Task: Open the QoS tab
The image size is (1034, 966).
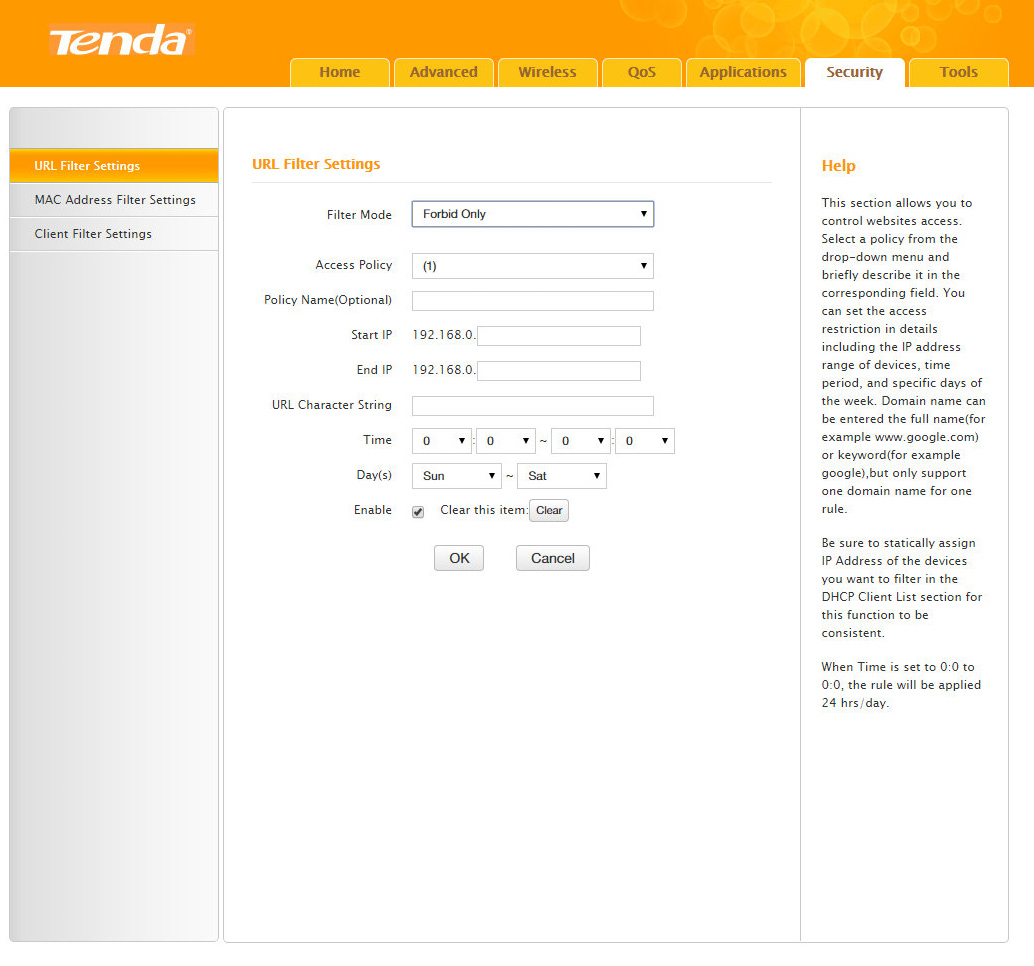Action: (642, 73)
